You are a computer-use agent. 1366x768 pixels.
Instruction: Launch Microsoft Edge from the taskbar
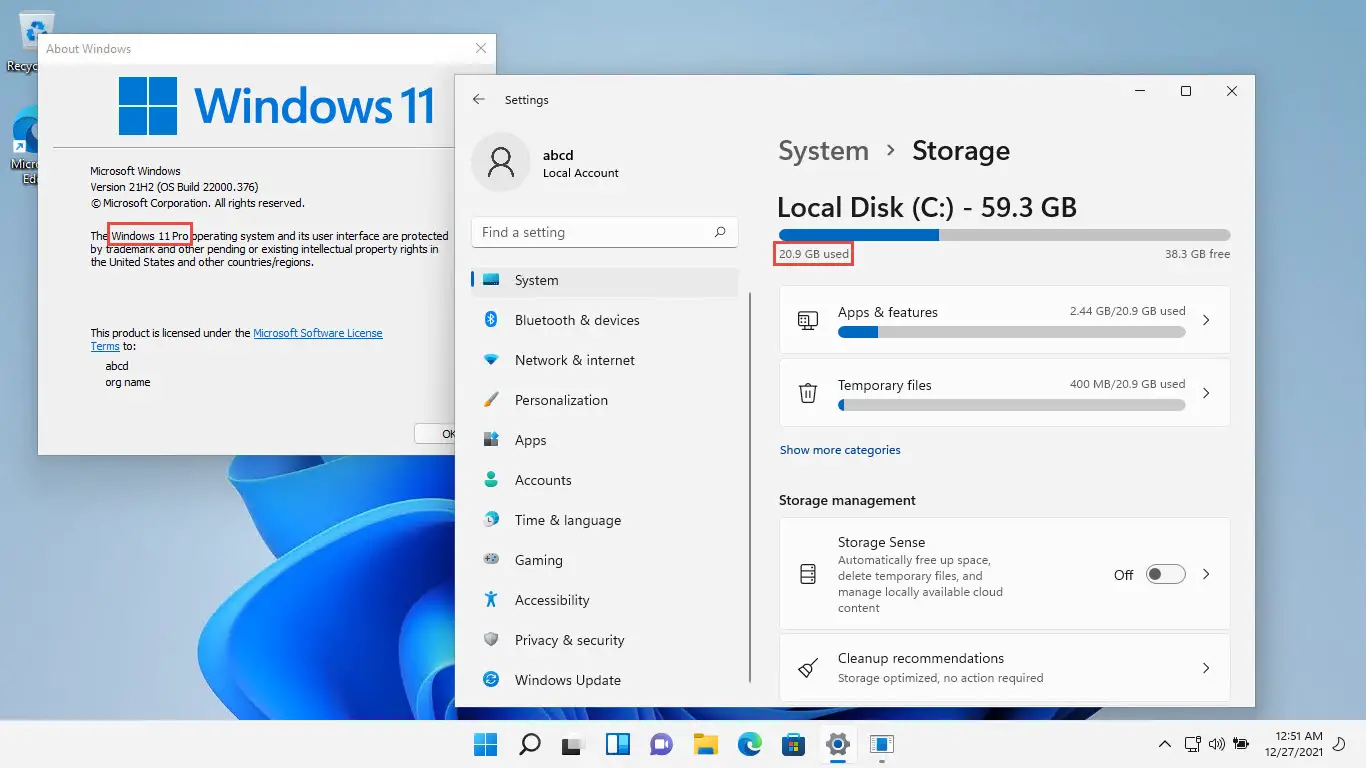coord(750,744)
